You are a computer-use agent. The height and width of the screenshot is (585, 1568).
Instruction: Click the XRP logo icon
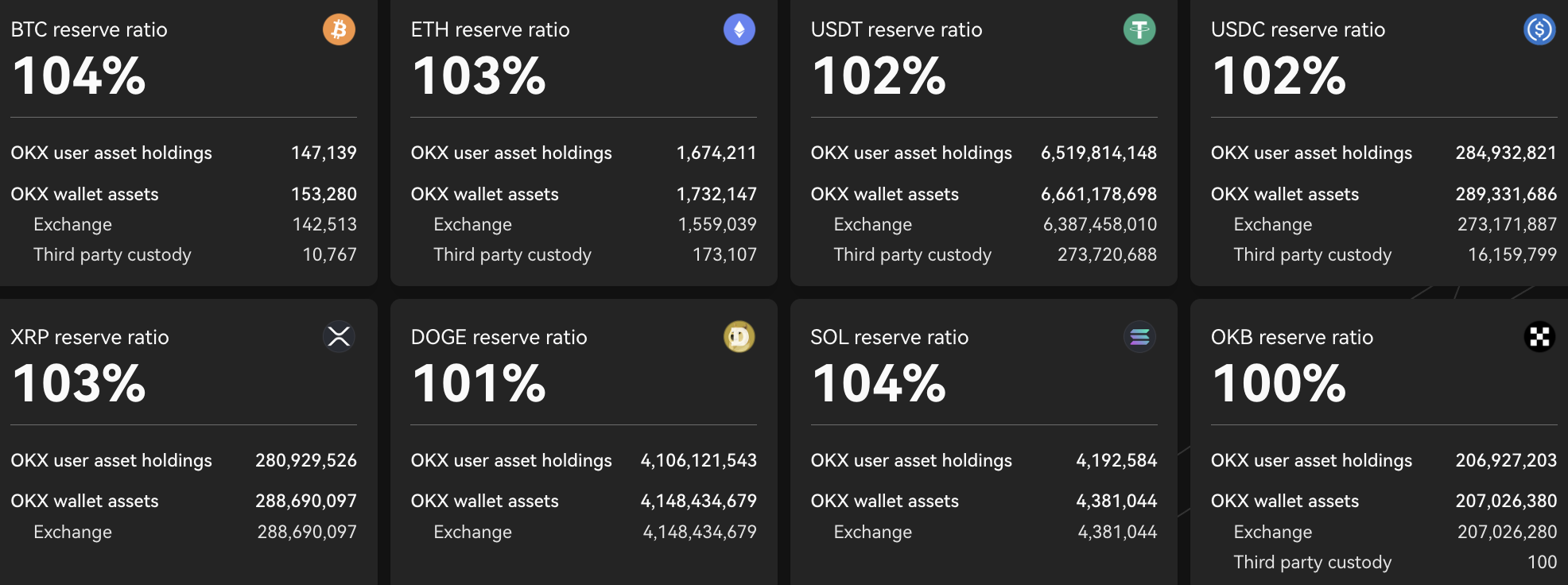tap(339, 337)
